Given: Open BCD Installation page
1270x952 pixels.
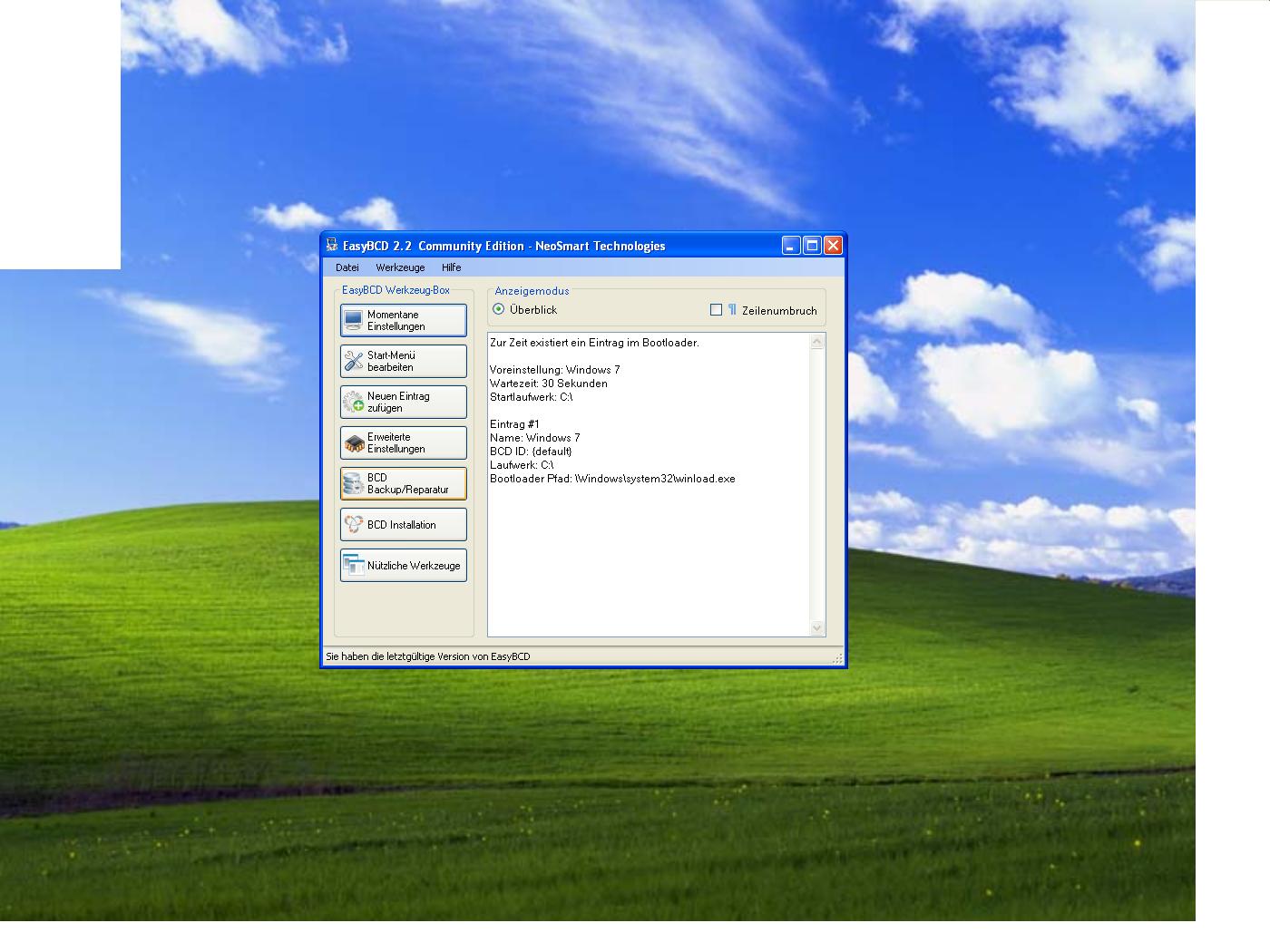Looking at the screenshot, I should [404, 524].
